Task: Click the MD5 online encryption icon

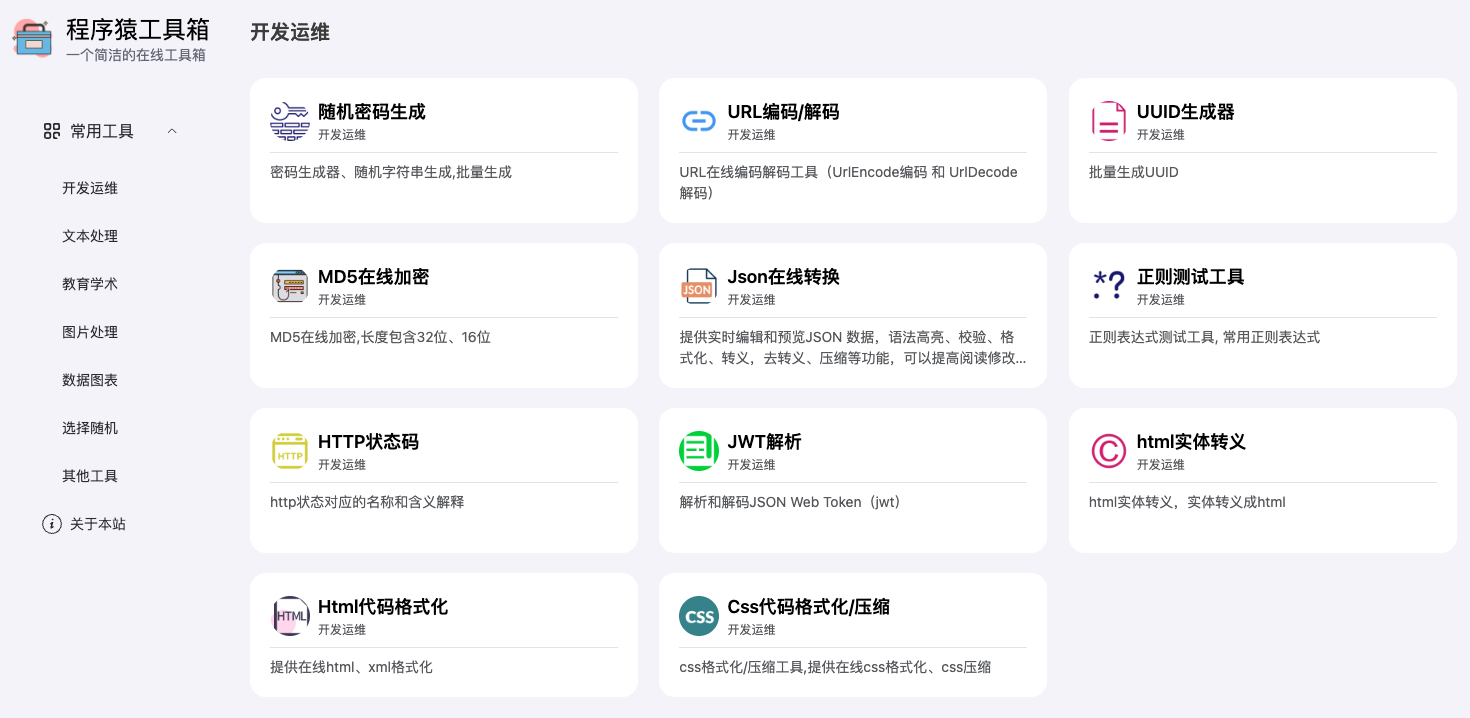Action: tap(290, 286)
